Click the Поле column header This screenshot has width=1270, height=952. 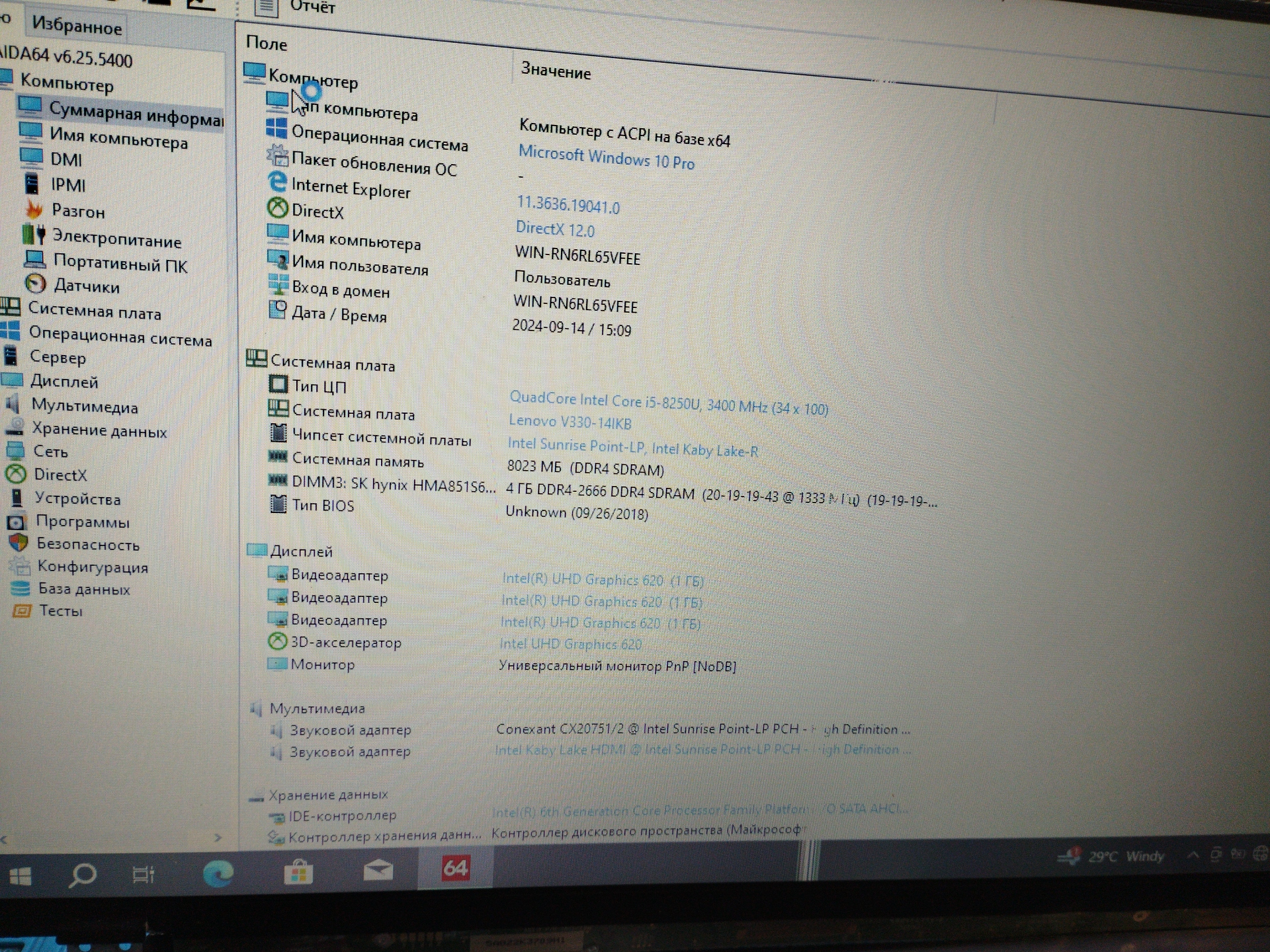tap(267, 44)
